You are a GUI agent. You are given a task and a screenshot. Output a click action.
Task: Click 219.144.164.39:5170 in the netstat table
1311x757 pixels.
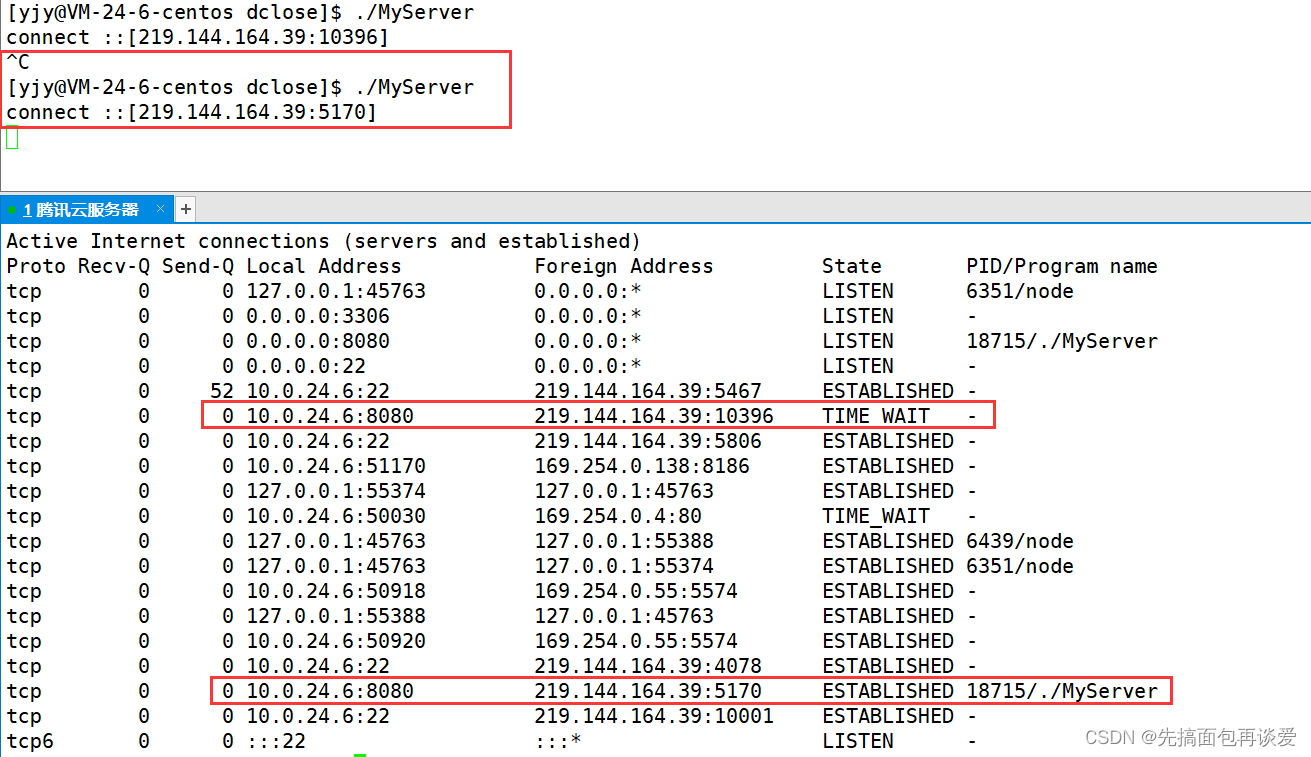point(648,691)
